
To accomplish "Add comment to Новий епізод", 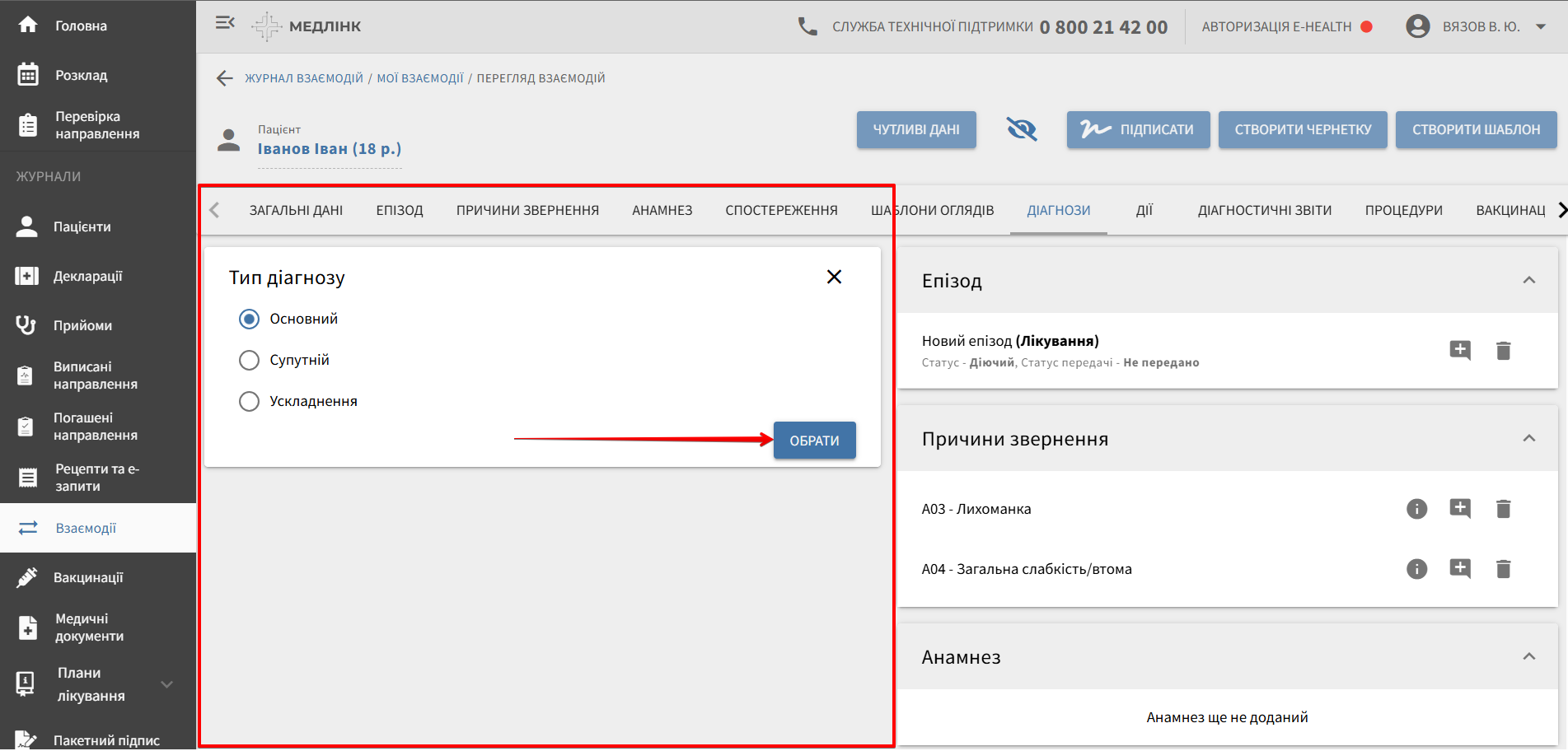I will pyautogui.click(x=1459, y=351).
